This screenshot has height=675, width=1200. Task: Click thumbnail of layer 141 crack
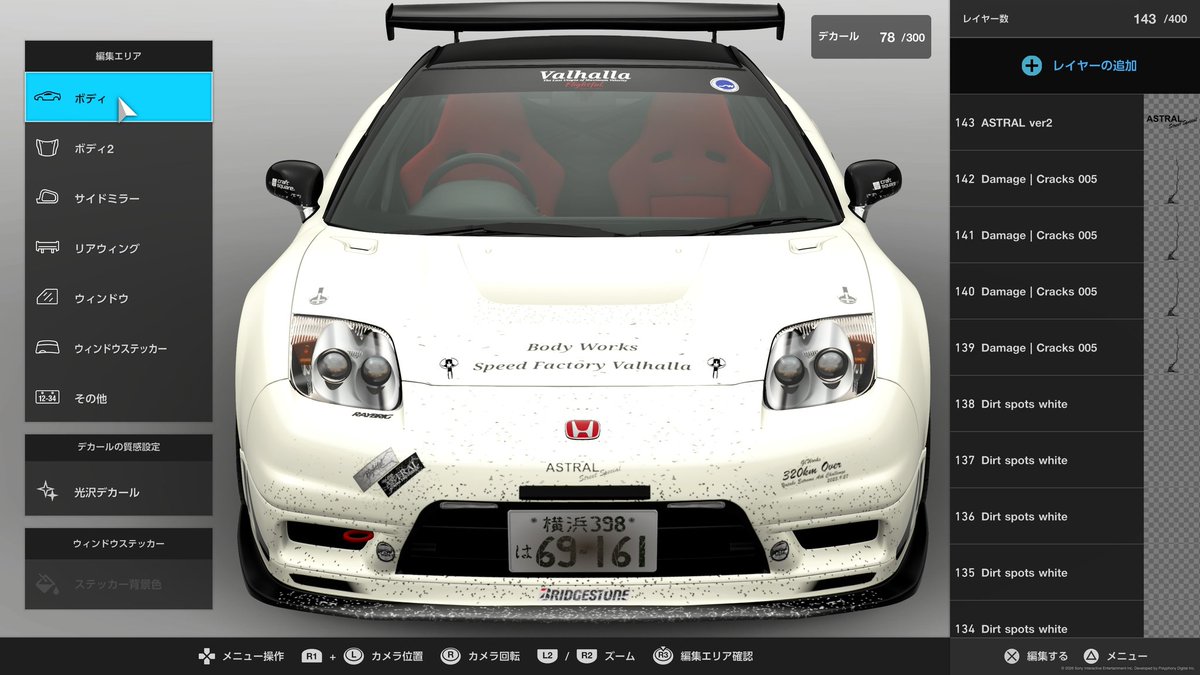pos(1171,235)
